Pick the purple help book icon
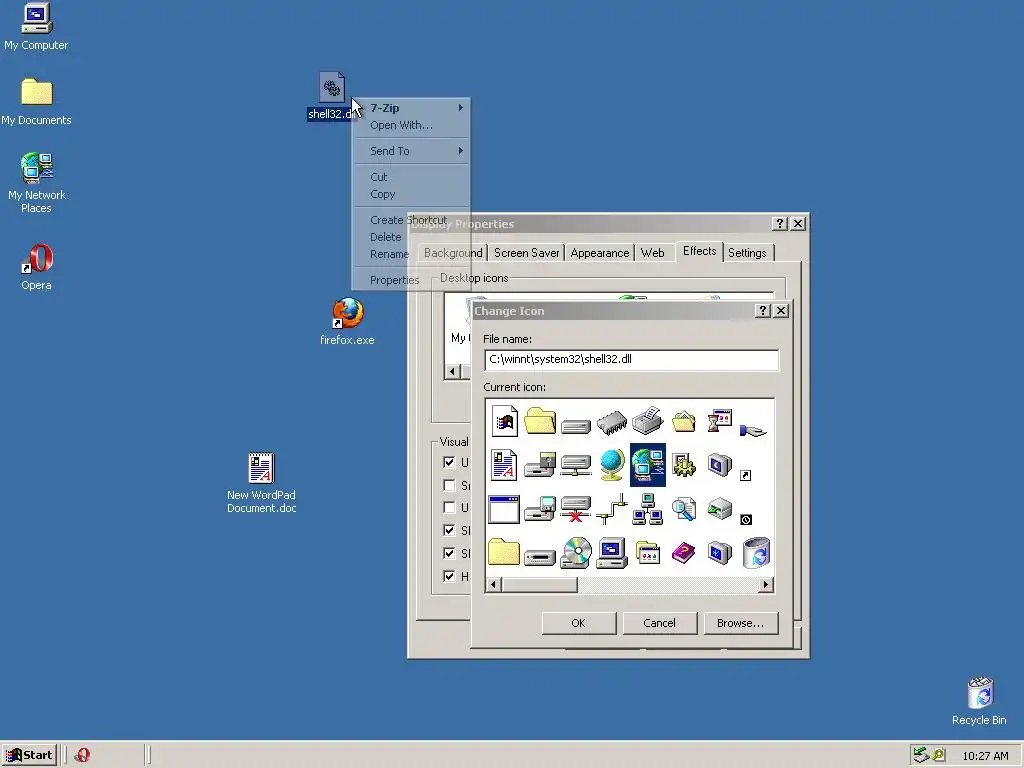The image size is (1024, 768). [684, 553]
